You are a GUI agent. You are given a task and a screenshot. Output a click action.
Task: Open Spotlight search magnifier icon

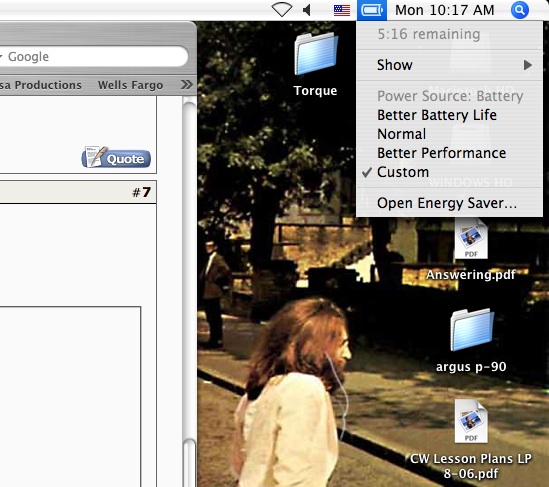coord(520,10)
